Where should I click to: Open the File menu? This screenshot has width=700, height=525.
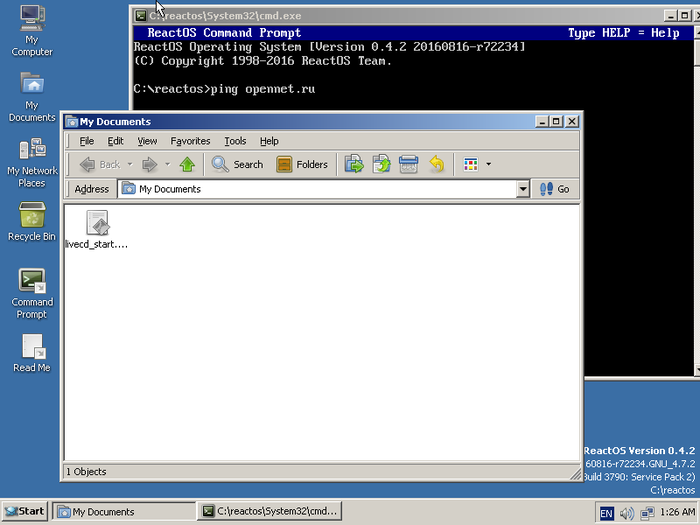pos(87,141)
